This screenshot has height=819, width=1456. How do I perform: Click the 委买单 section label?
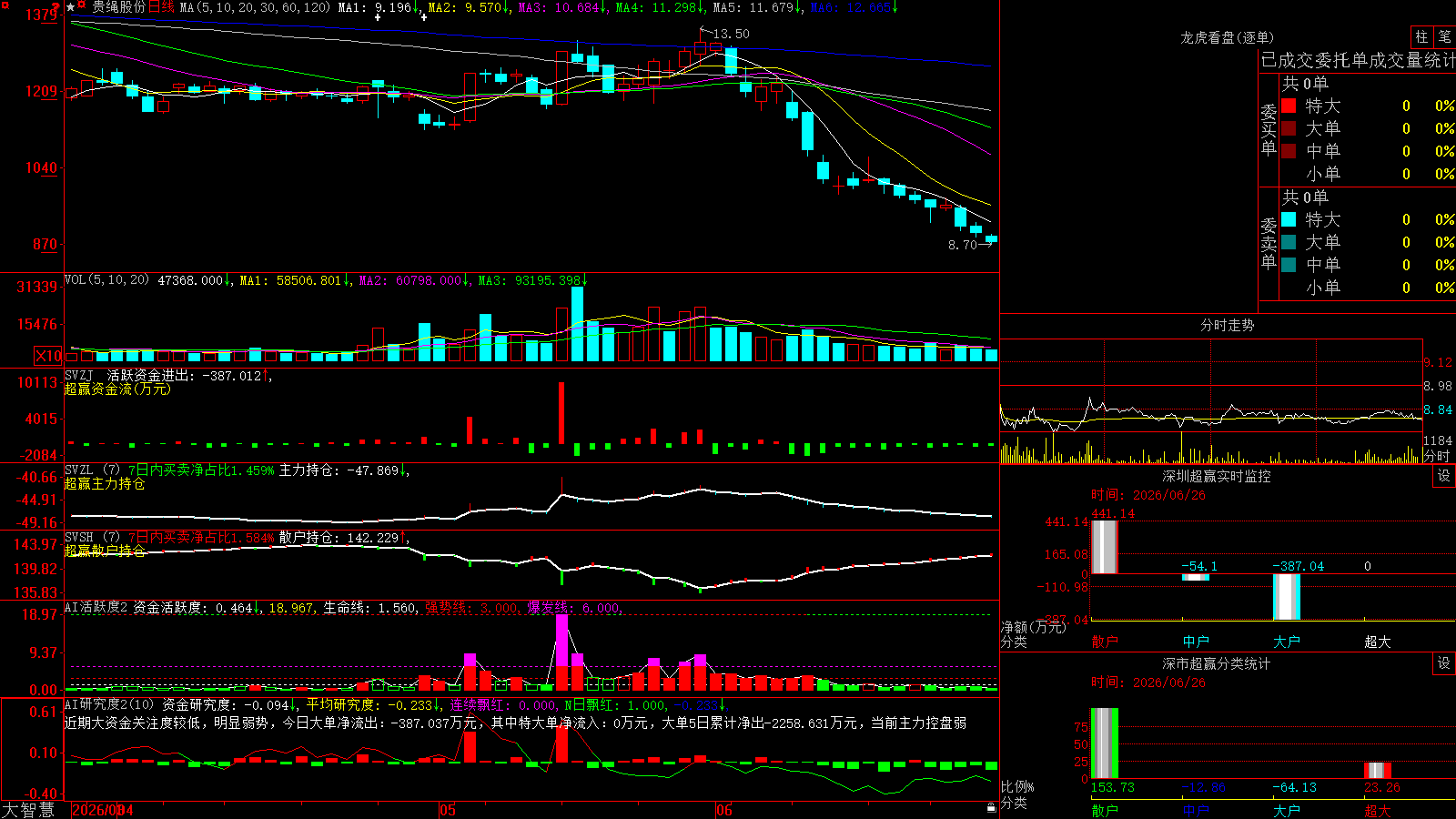(x=1269, y=130)
